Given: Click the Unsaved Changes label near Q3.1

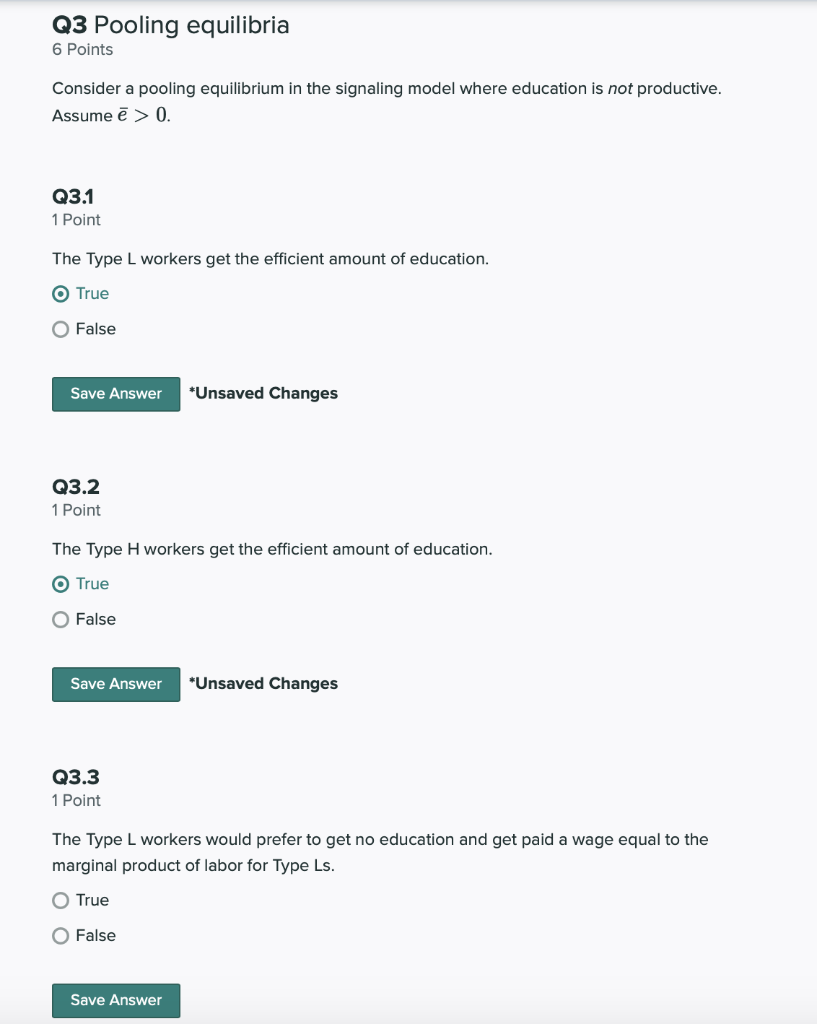Looking at the screenshot, I should tap(263, 393).
